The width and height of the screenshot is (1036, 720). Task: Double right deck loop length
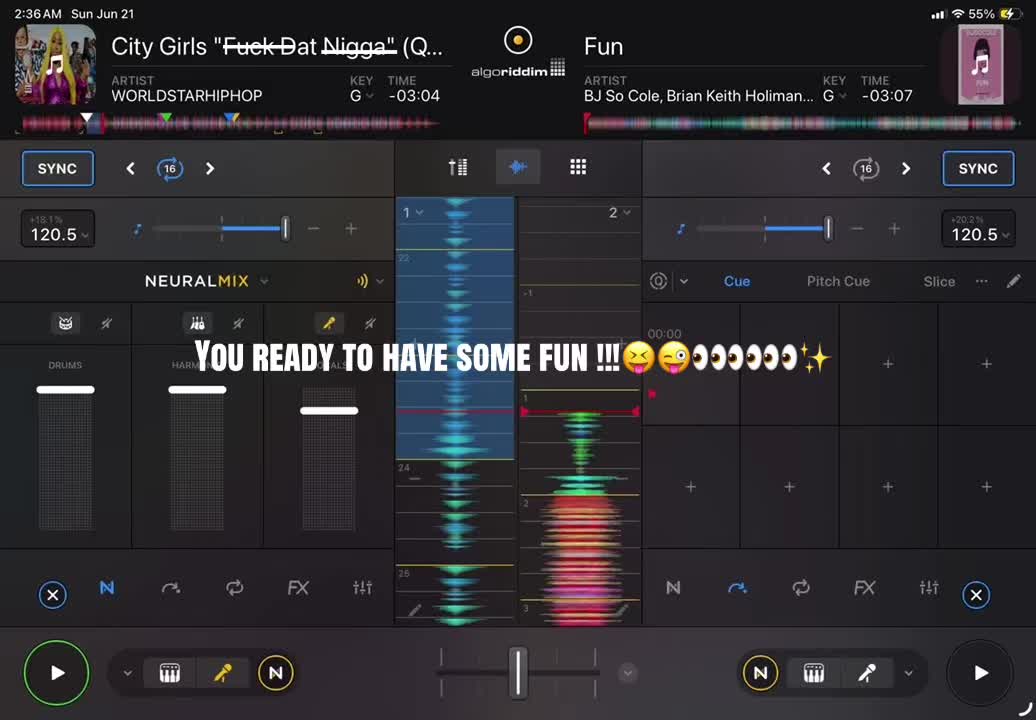(x=906, y=169)
